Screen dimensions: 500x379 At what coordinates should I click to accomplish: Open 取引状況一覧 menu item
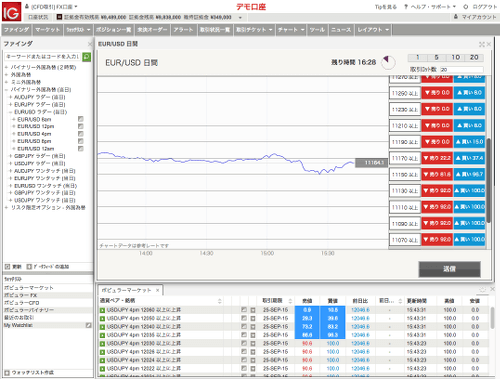tap(215, 30)
